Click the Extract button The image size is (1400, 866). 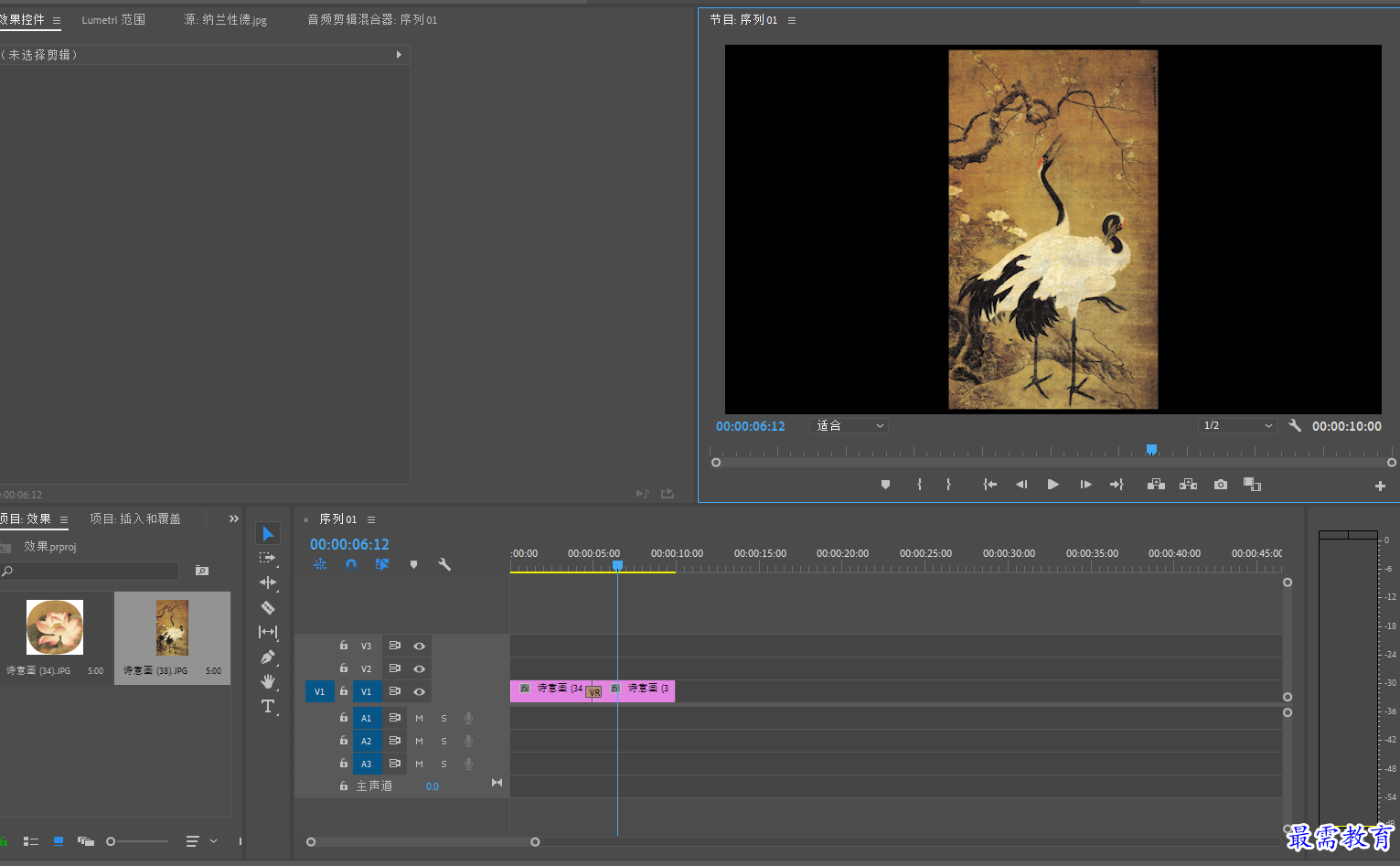click(x=1188, y=485)
